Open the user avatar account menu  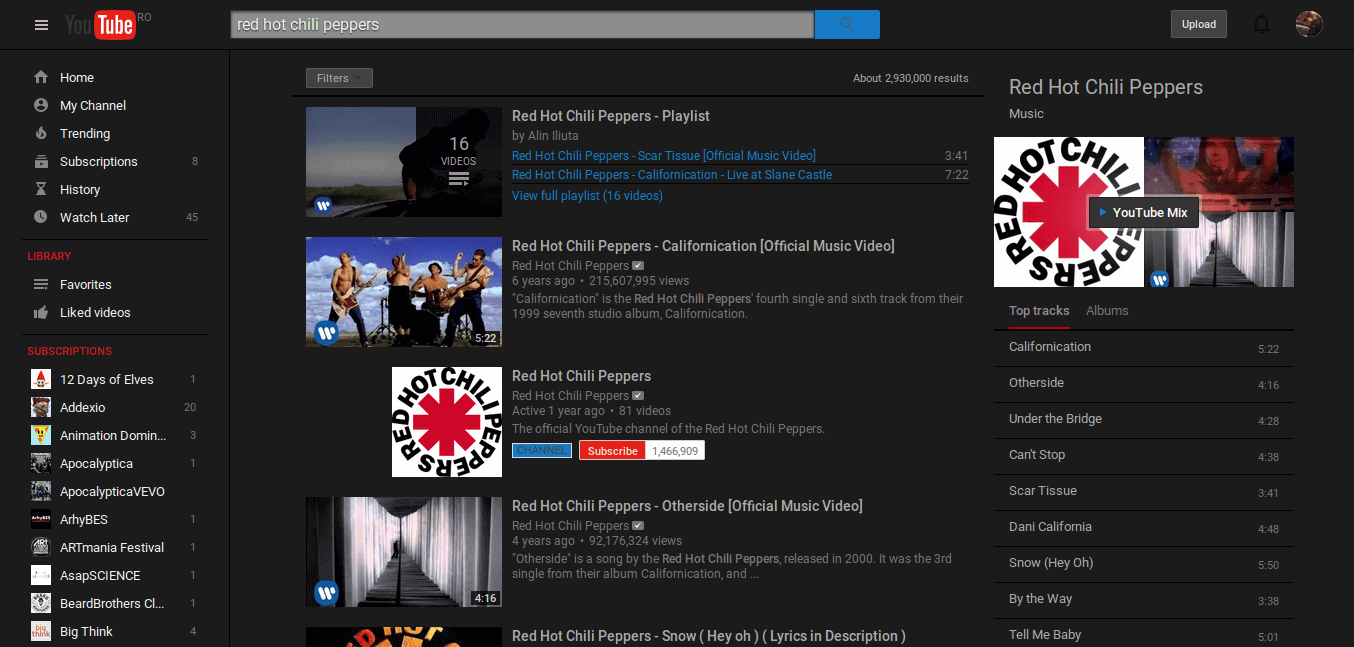click(x=1309, y=25)
